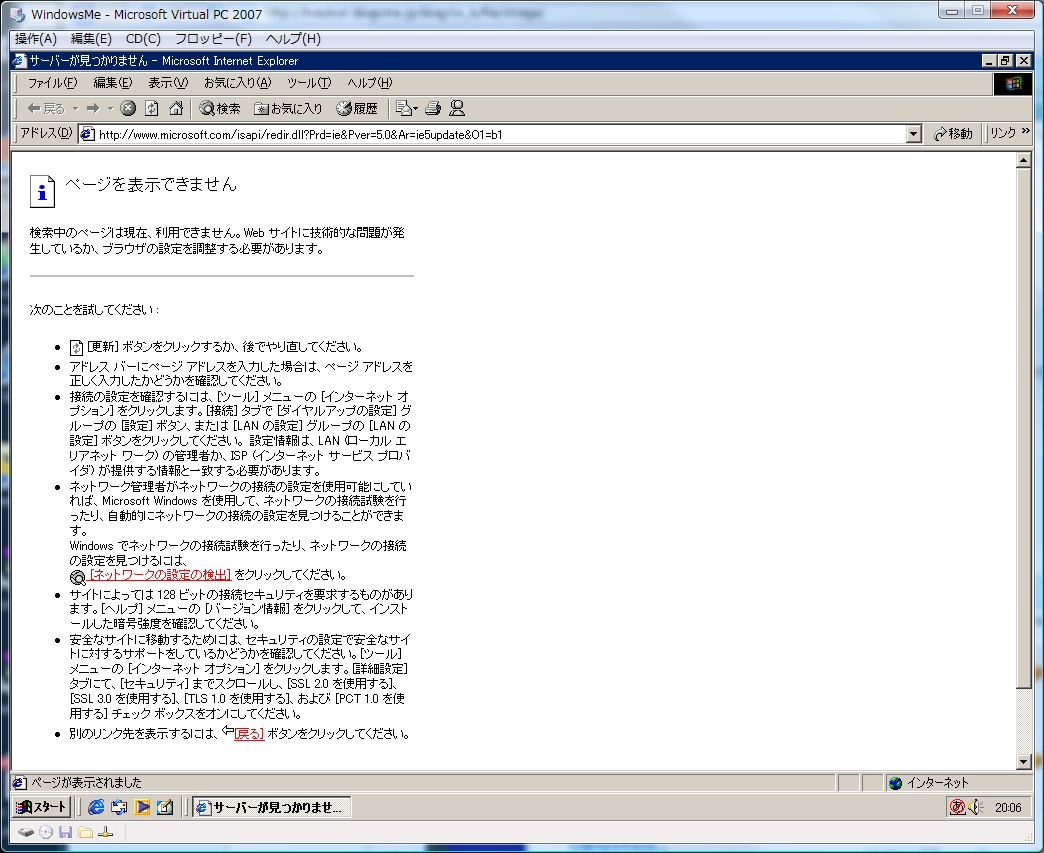Click the 20:06 taskbar clock

[x=1008, y=808]
